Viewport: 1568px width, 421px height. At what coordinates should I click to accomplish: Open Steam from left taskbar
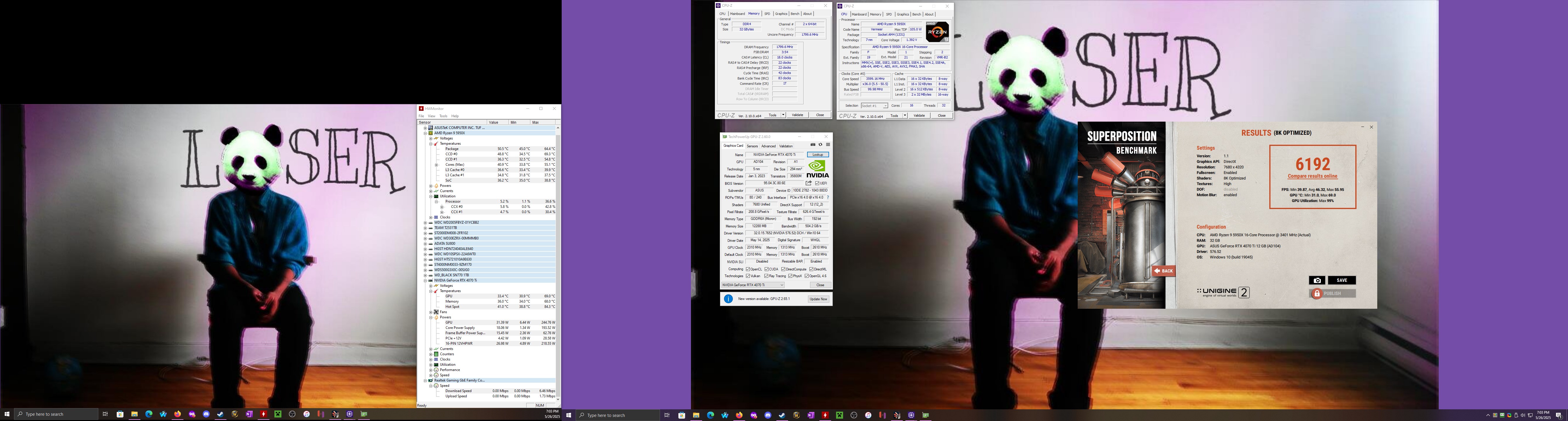(x=220, y=414)
